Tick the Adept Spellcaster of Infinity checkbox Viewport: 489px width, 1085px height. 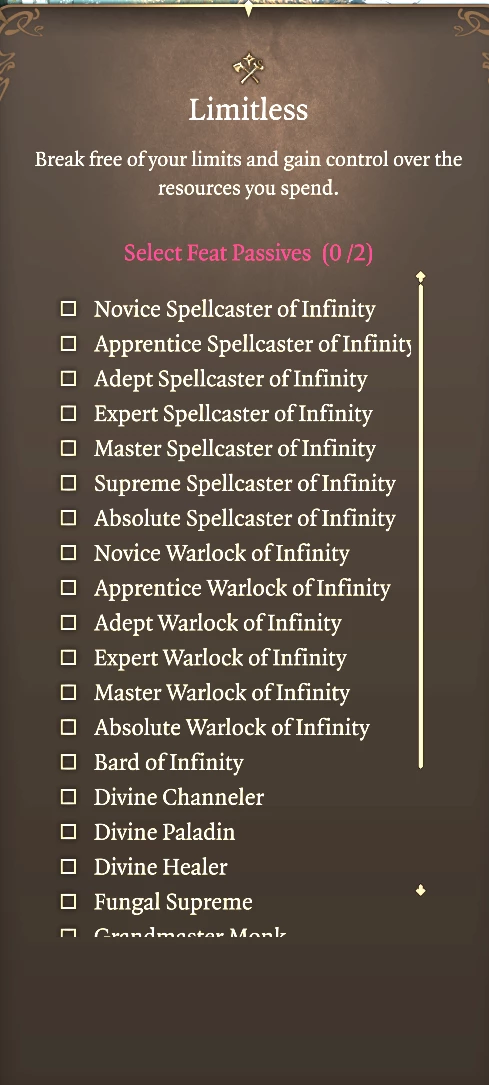[68, 379]
